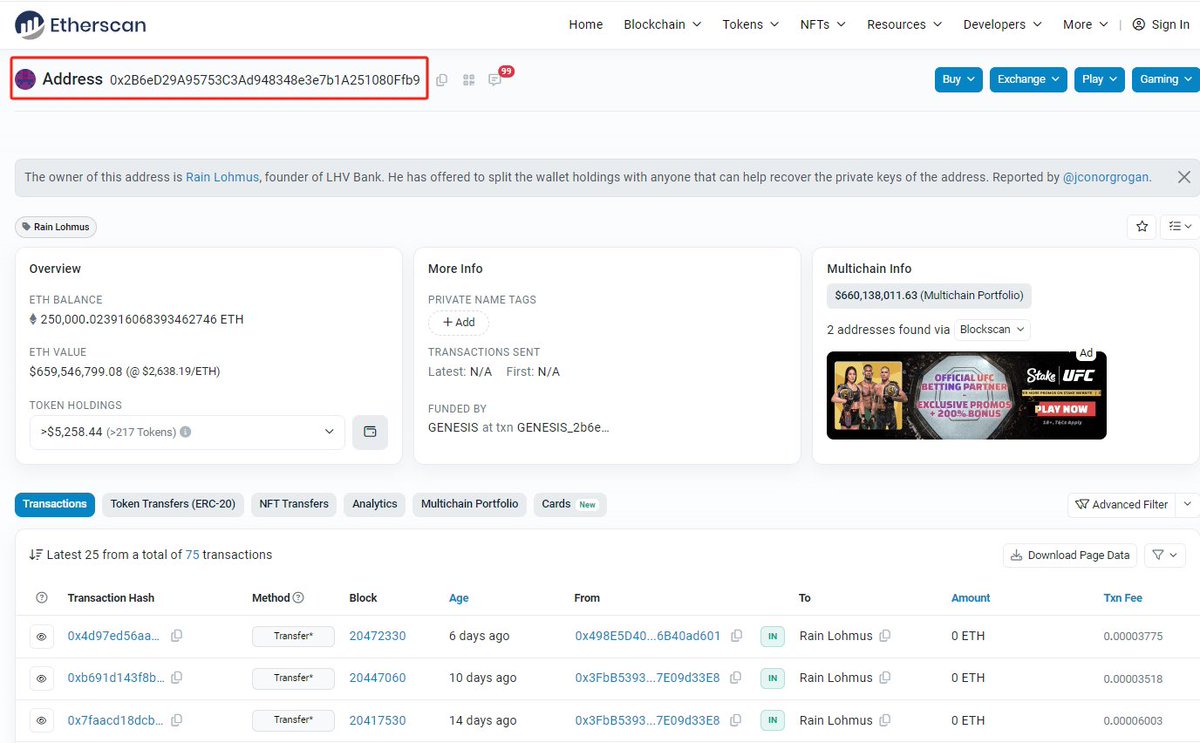Expand the NFTs menu
Image resolution: width=1200 pixels, height=743 pixels.
[x=823, y=24]
